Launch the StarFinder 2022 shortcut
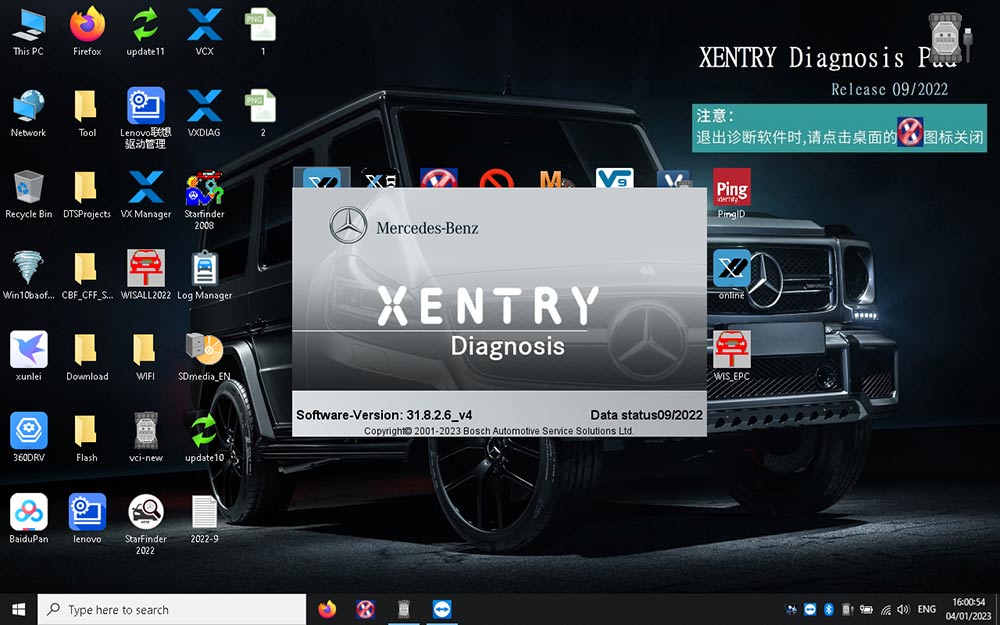This screenshot has height=625, width=1000. [145, 524]
